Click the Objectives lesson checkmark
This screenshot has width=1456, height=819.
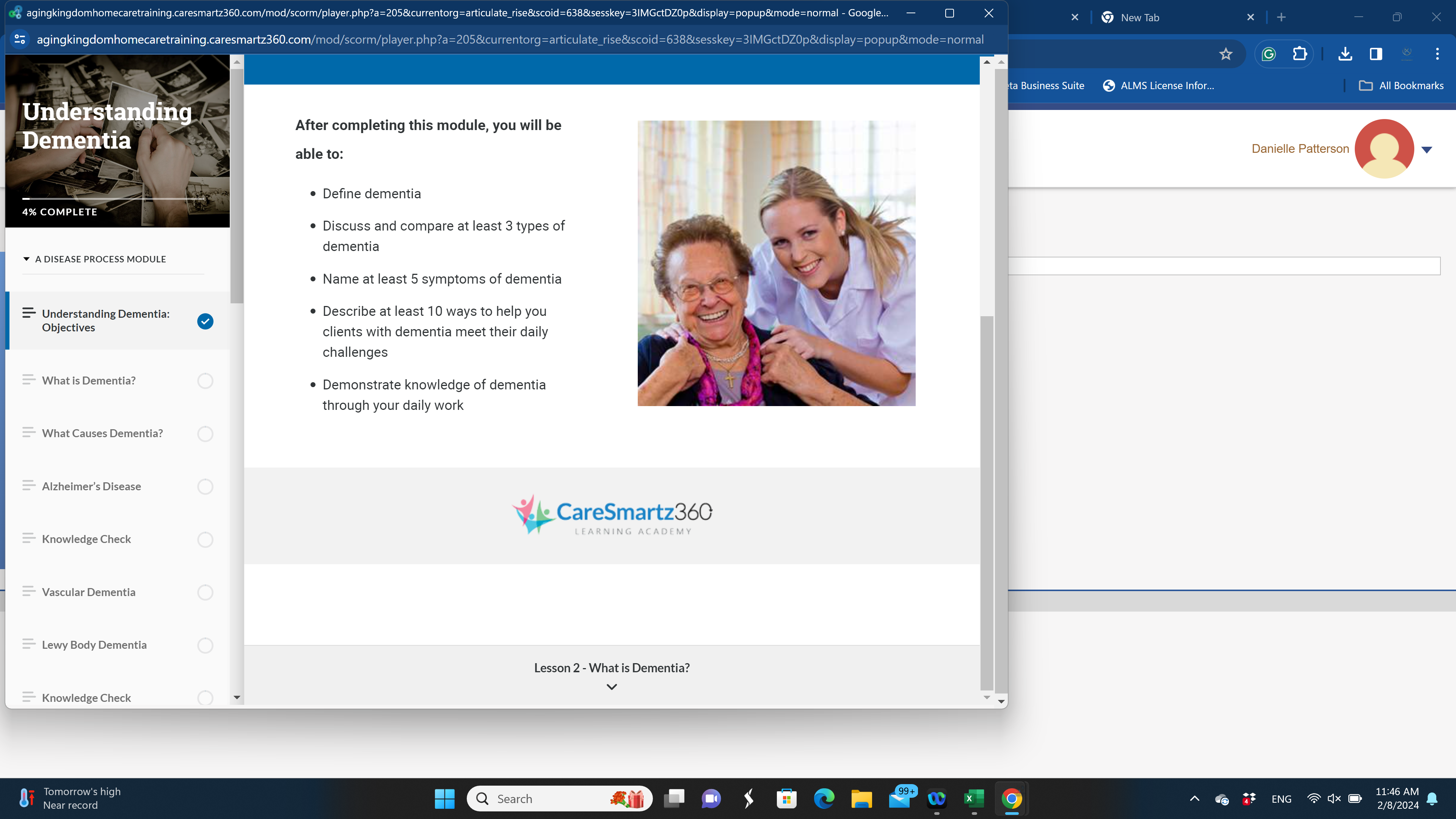click(205, 321)
